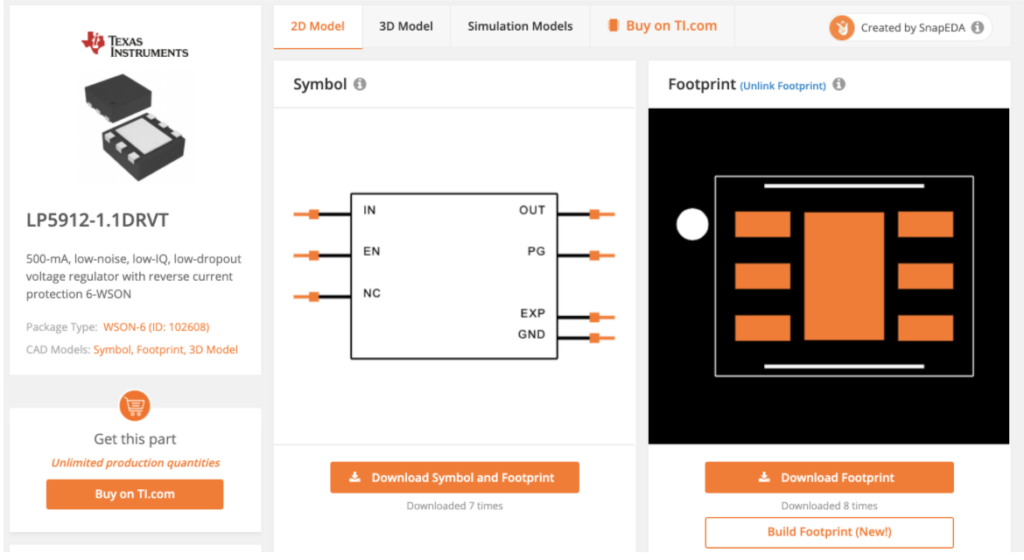The width and height of the screenshot is (1024, 560).
Task: Click the info icon beside Created by SnapEDA
Action: point(978,27)
